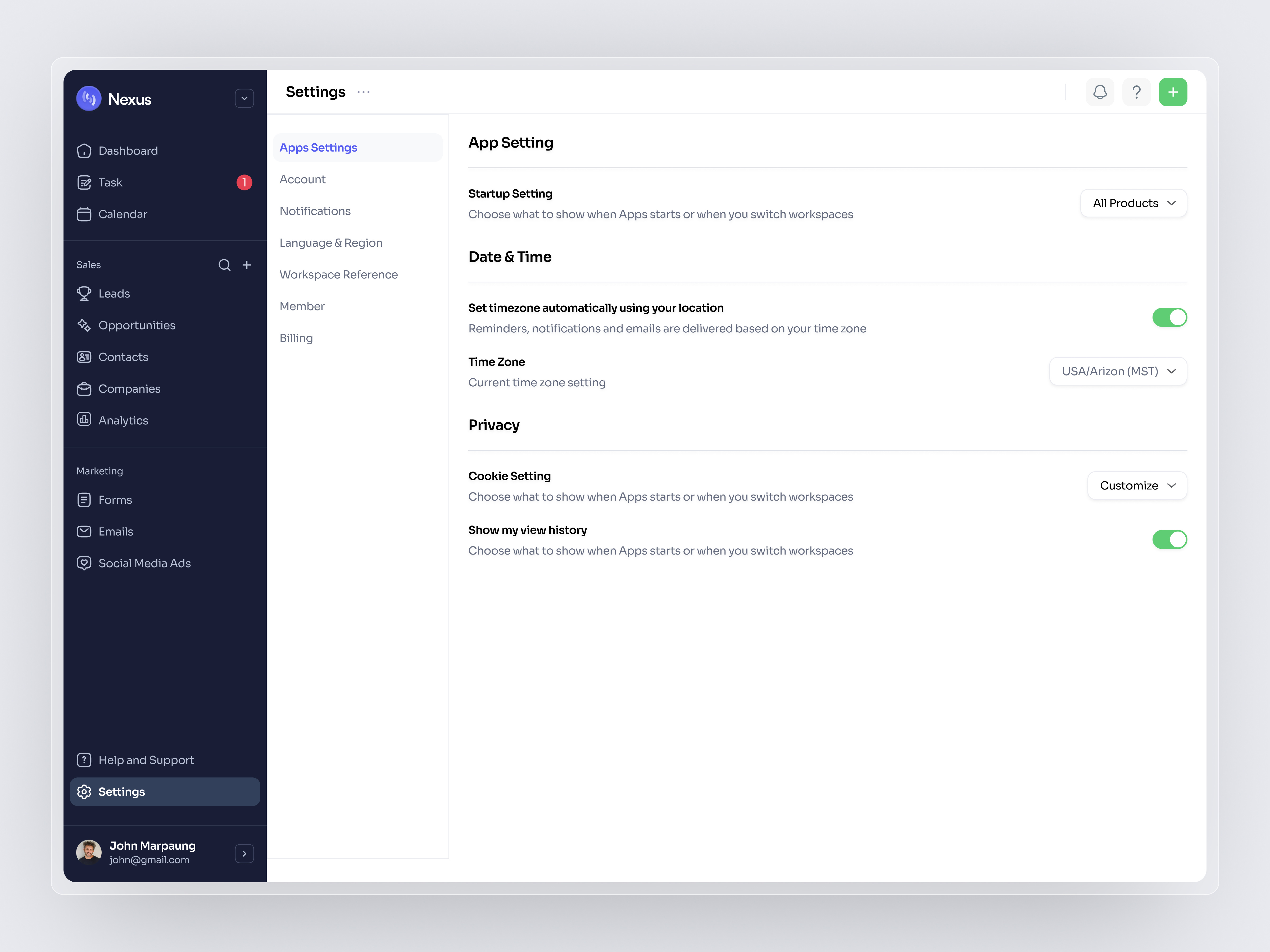Open the Social Media Ads item
The image size is (1270, 952).
point(144,563)
